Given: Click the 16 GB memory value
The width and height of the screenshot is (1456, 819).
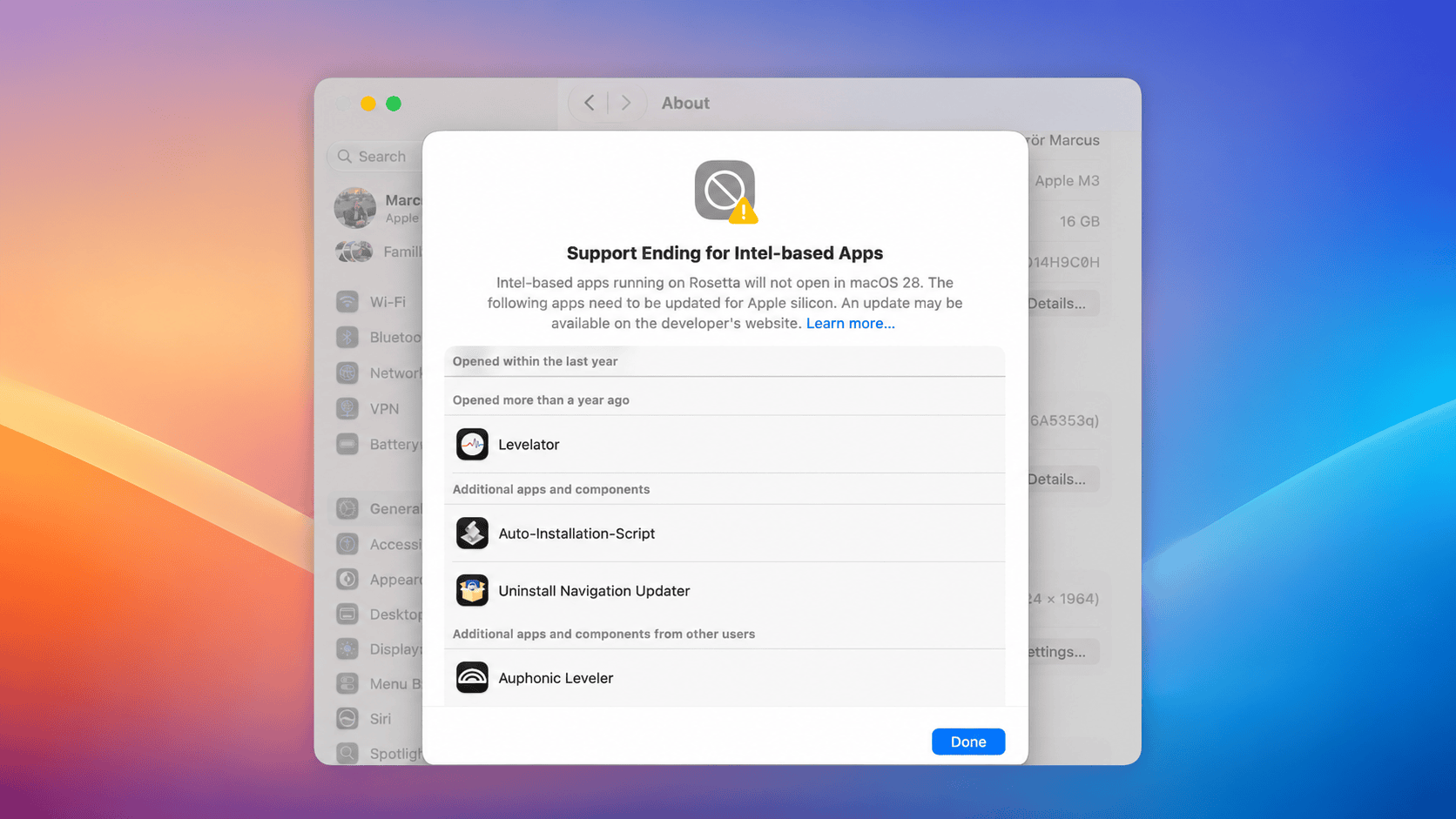Looking at the screenshot, I should click(x=1080, y=222).
